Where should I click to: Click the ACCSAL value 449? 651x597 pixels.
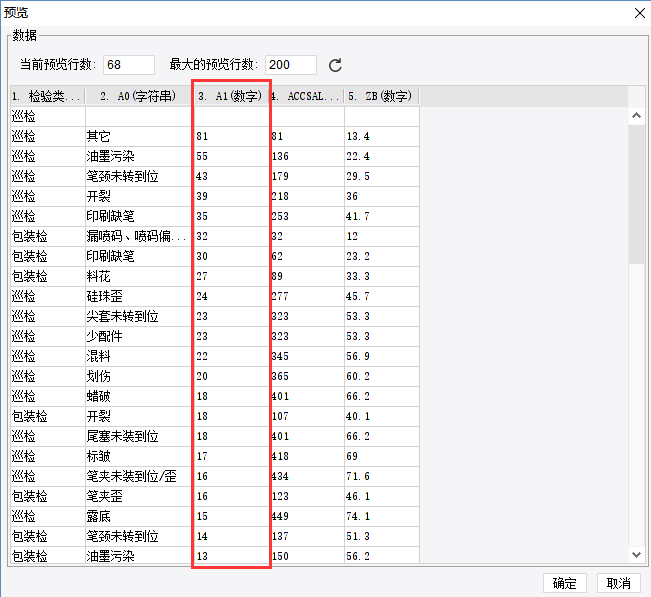coord(306,516)
